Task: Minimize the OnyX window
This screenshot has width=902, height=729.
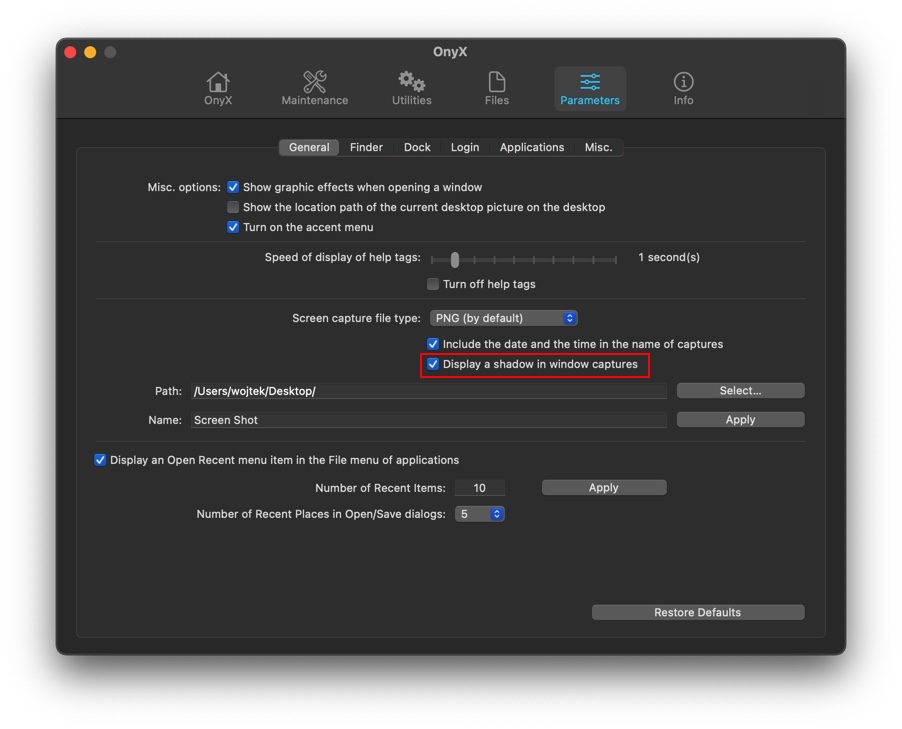Action: point(90,52)
